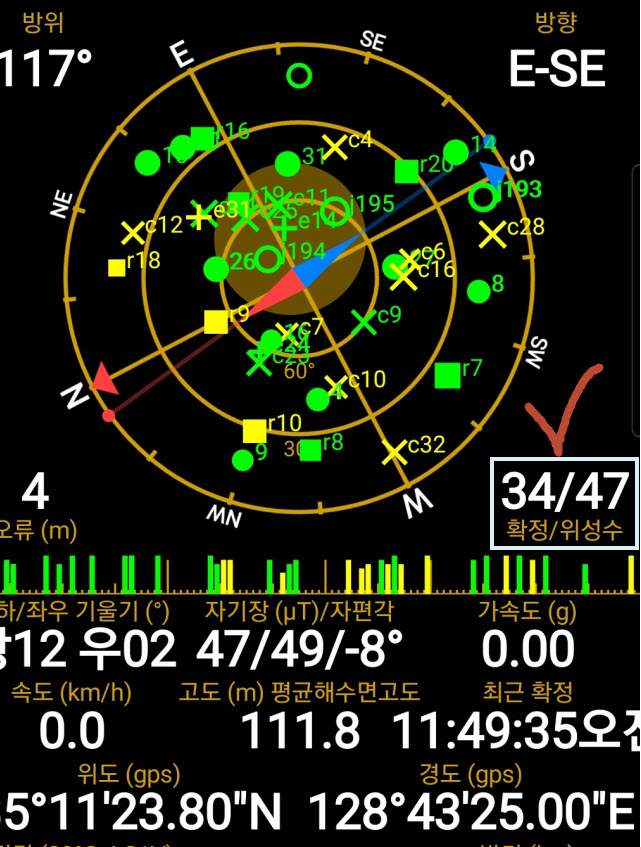Viewport: 641px width, 847px height.
Task: Tap the 위도 (gps) label
Action: (129, 774)
